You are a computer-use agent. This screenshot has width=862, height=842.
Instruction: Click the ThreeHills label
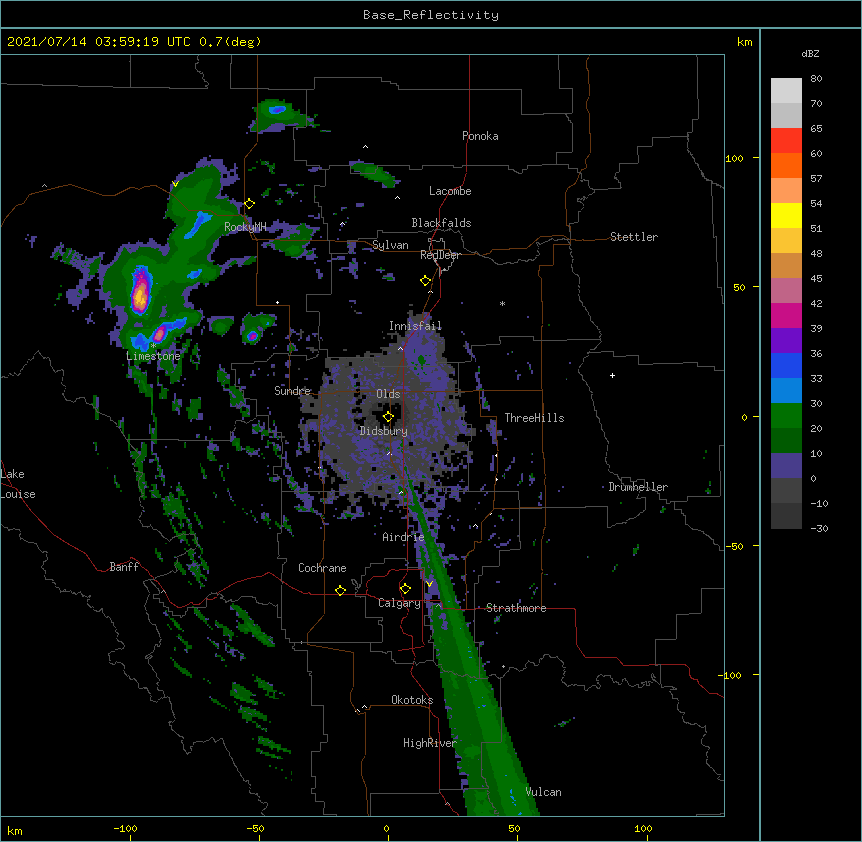pos(534,418)
